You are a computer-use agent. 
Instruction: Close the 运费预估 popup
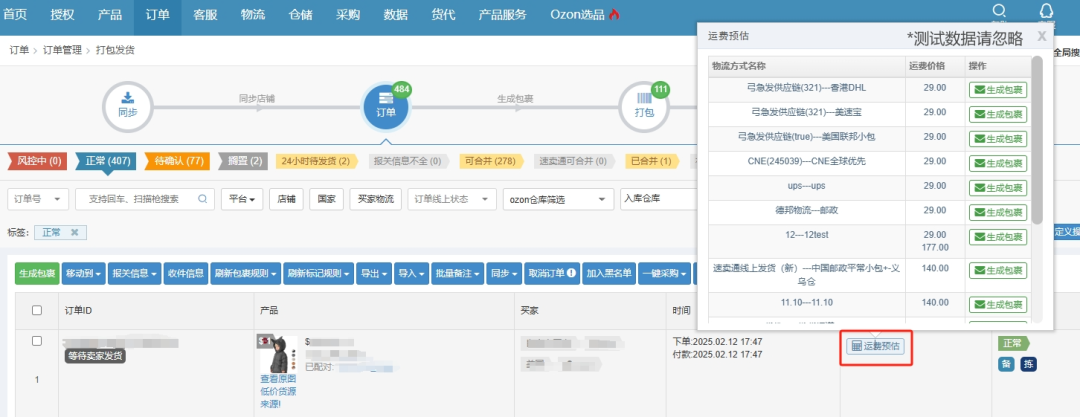pos(1041,37)
